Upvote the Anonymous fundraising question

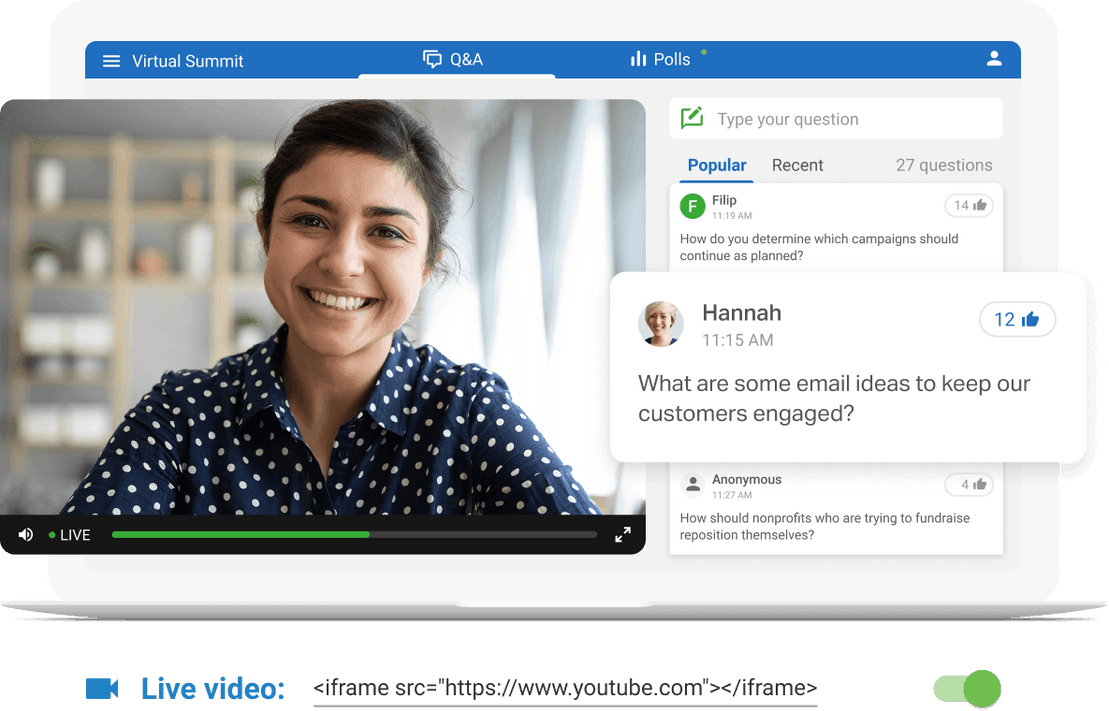[969, 483]
